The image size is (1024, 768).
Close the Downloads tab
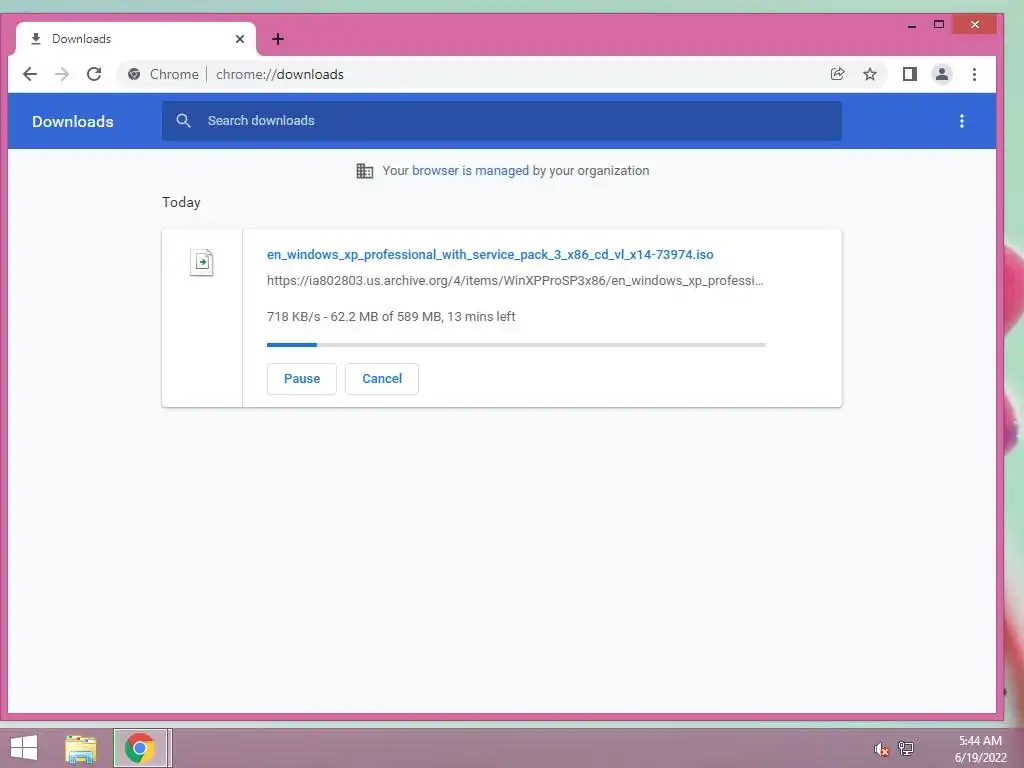pos(240,39)
